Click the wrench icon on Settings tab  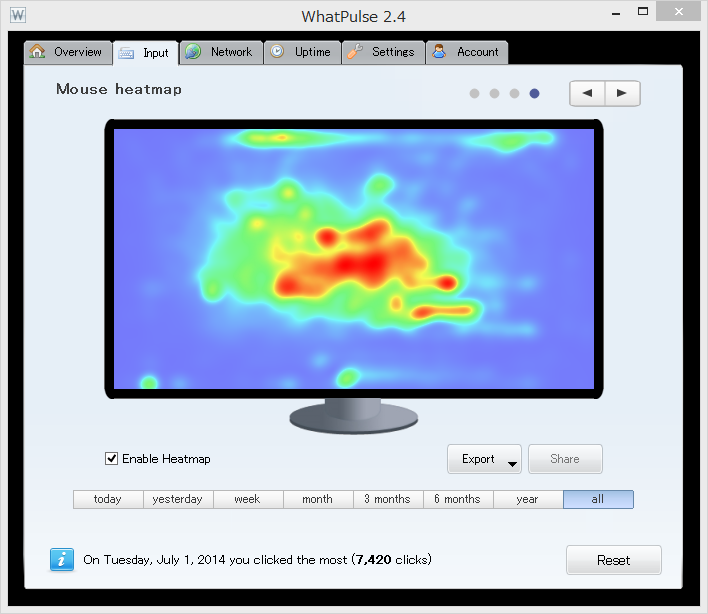pos(355,51)
